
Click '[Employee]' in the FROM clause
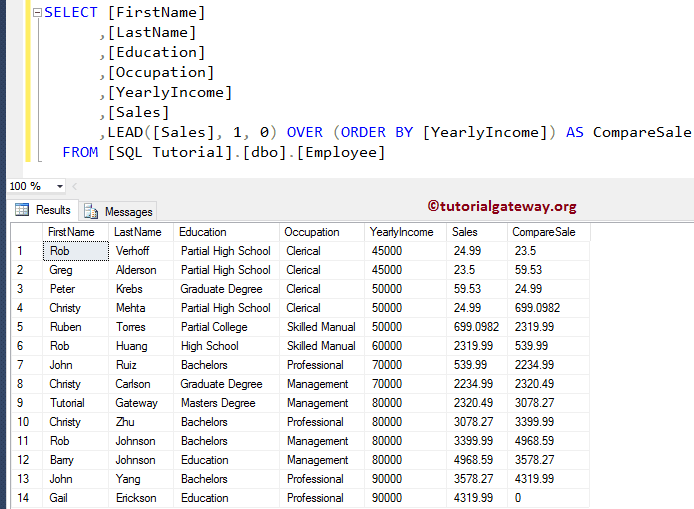pos(341,153)
